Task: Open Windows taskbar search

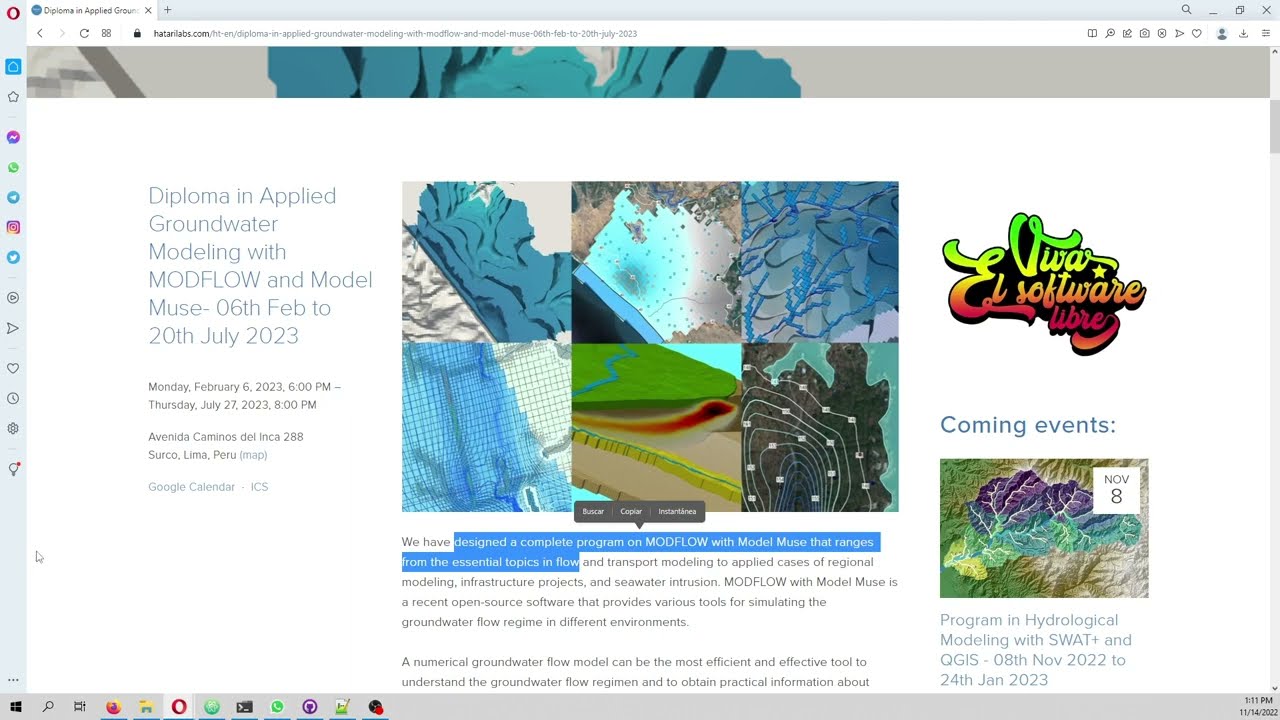Action: (48, 707)
